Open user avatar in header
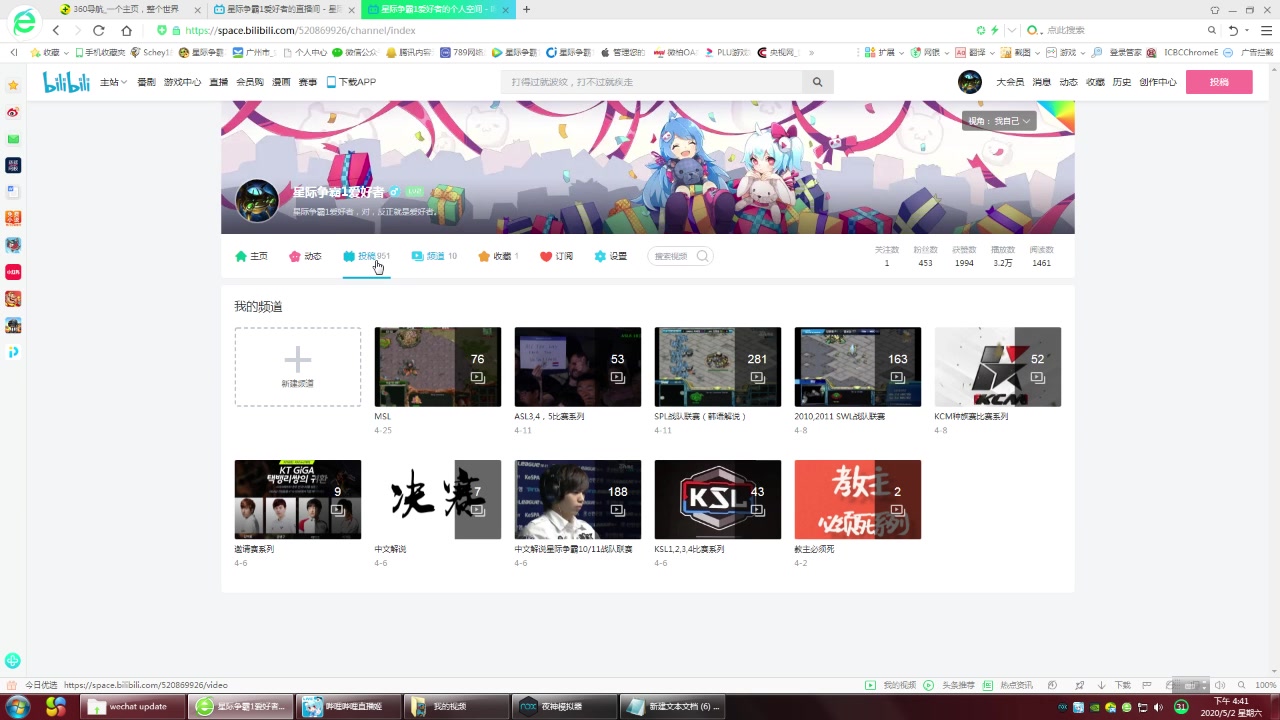This screenshot has height=720, width=1280. pyautogui.click(x=969, y=82)
